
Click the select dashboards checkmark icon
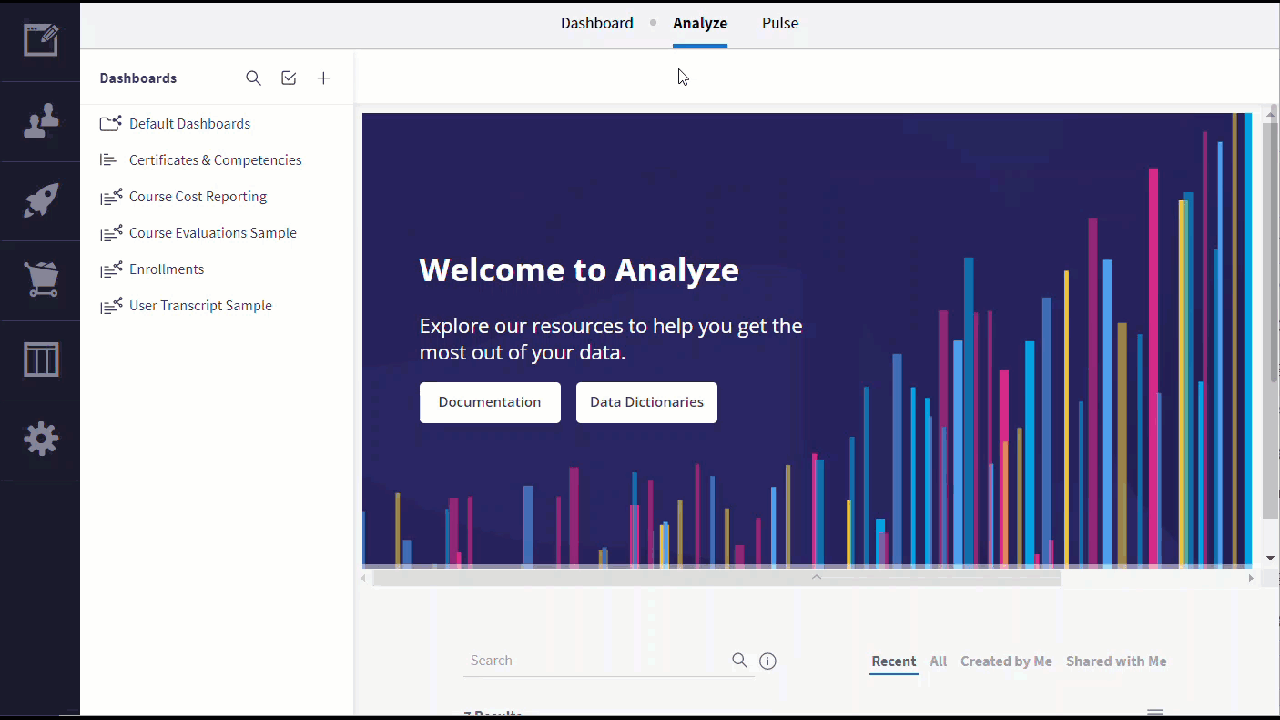[289, 78]
